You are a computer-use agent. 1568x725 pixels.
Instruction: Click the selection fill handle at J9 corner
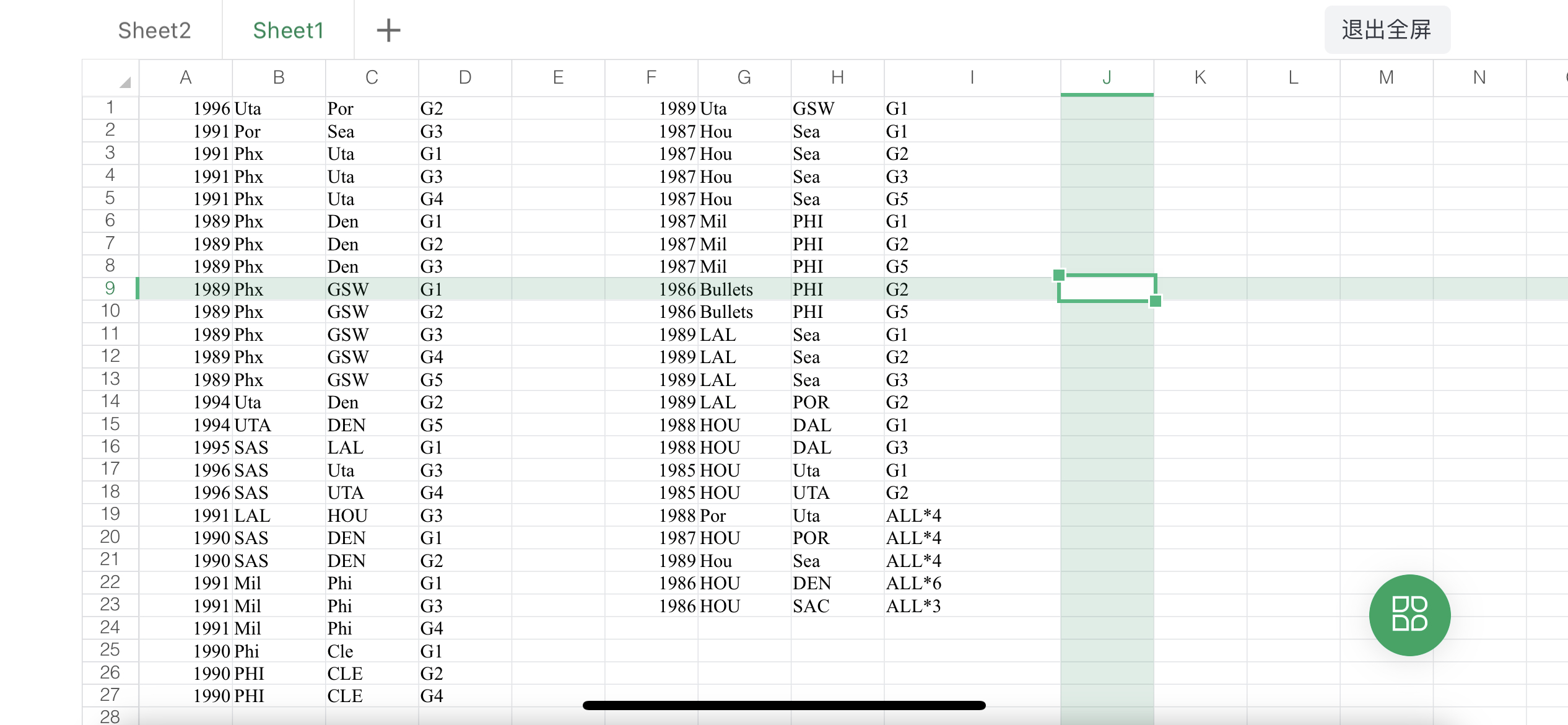[1155, 301]
